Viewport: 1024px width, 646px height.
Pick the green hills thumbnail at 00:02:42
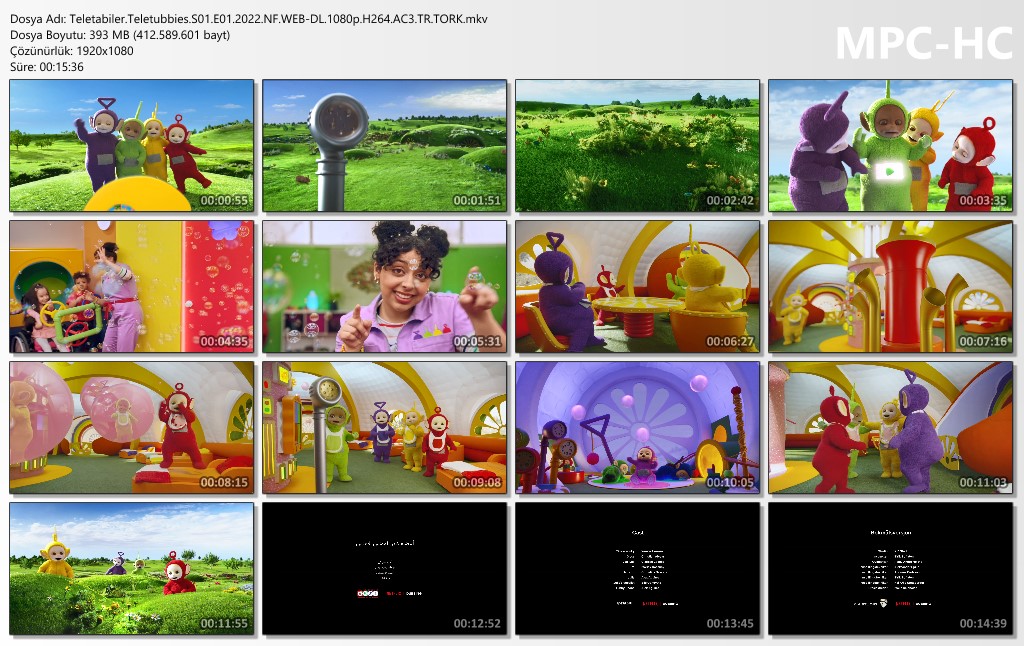click(637, 146)
